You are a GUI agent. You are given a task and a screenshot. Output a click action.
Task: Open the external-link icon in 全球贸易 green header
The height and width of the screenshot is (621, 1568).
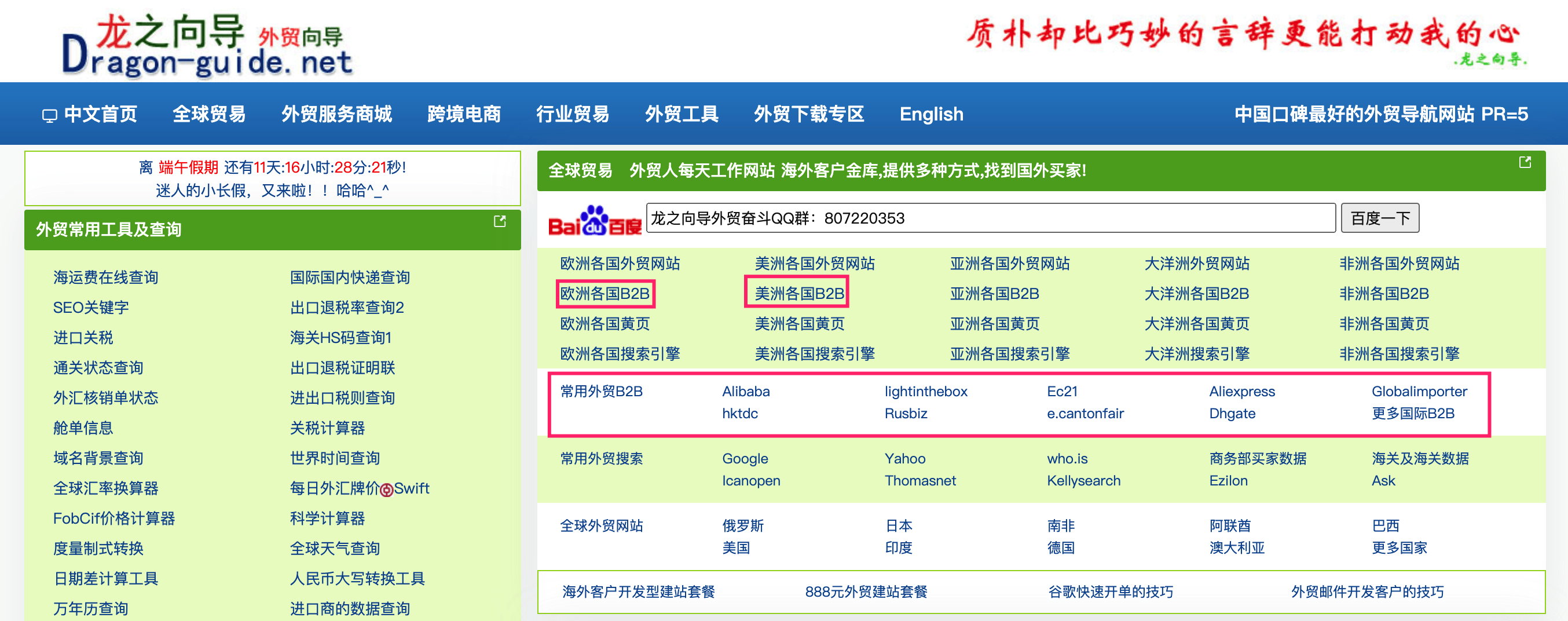pyautogui.click(x=1525, y=162)
